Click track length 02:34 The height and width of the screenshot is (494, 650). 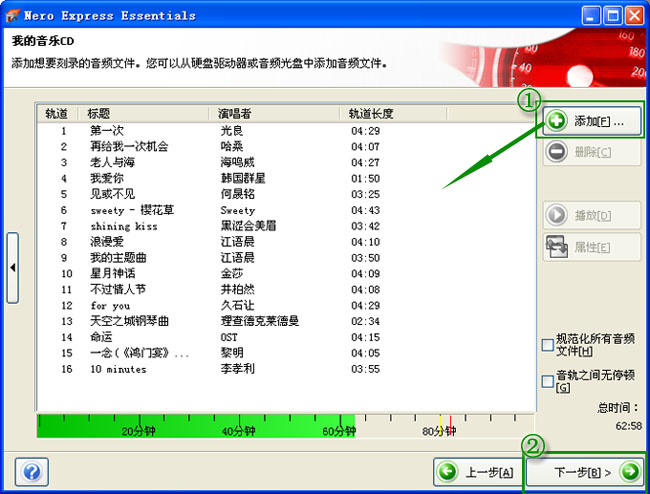coord(365,321)
